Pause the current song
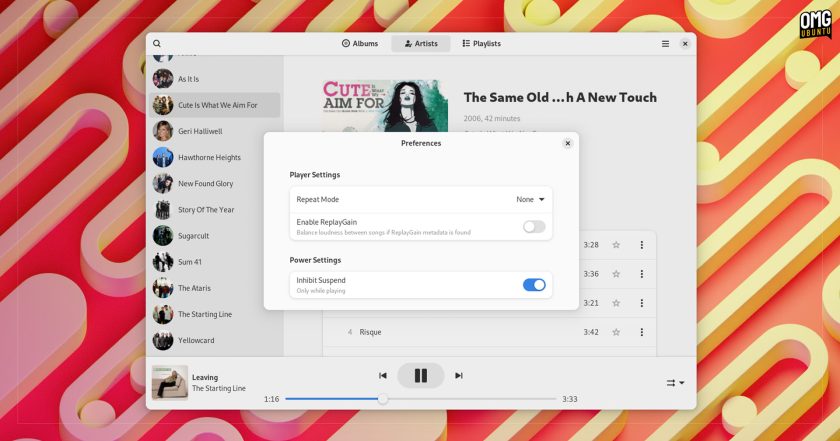The width and height of the screenshot is (840, 441). tap(421, 376)
